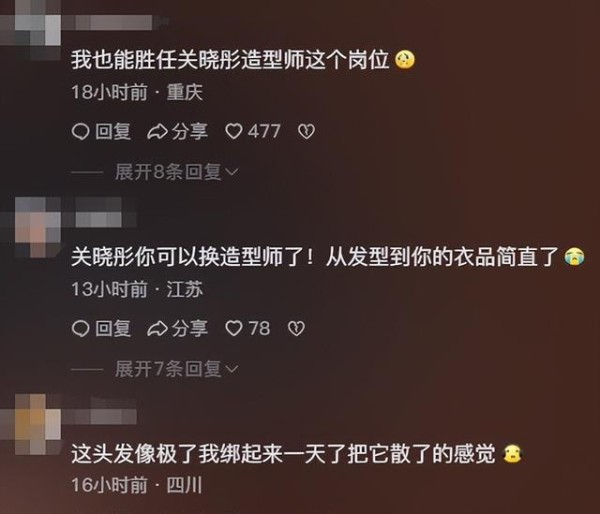
Task: Tap crying emoji after 衣品简直了
Action: coord(574,257)
